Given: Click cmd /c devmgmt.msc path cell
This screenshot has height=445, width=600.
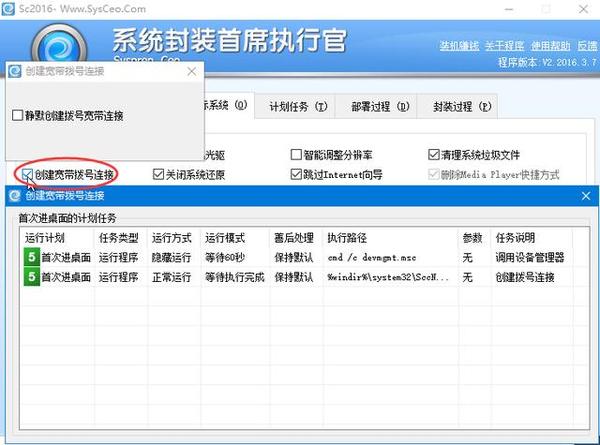Looking at the screenshot, I should (372, 258).
